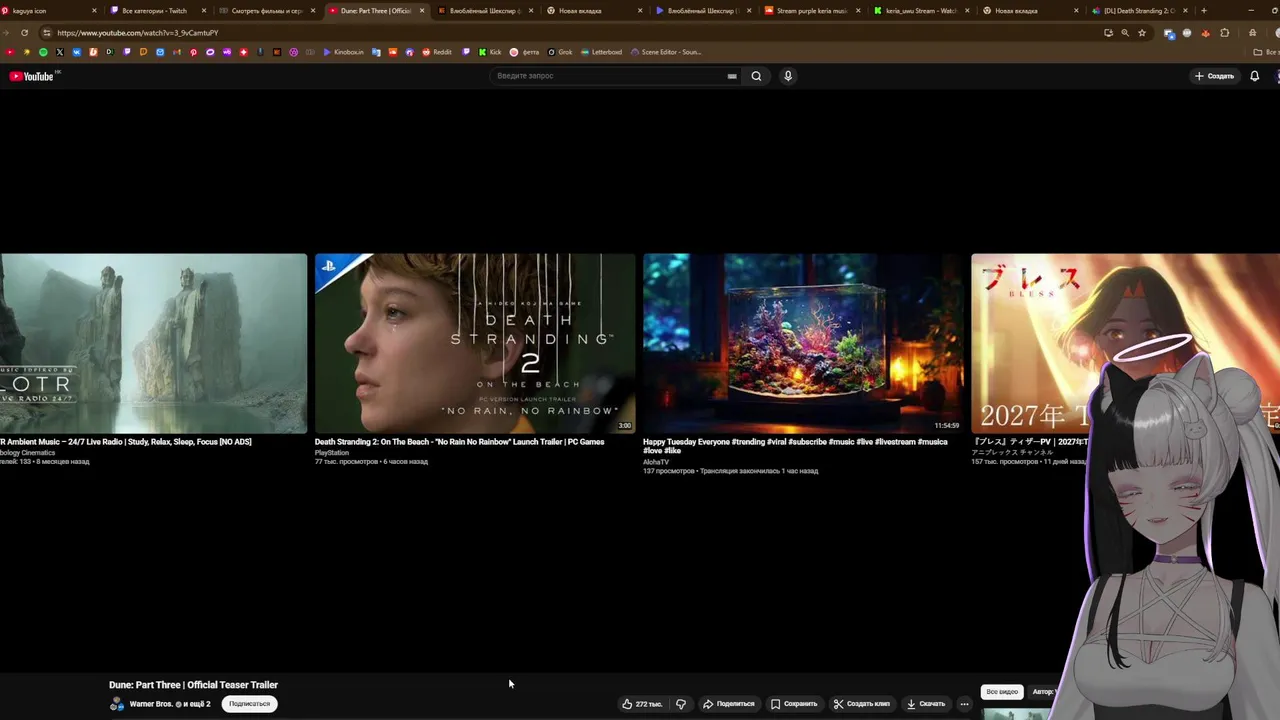Open the Death Stranding 2 trailer thumbnail
The height and width of the screenshot is (720, 1280).
pyautogui.click(x=475, y=343)
